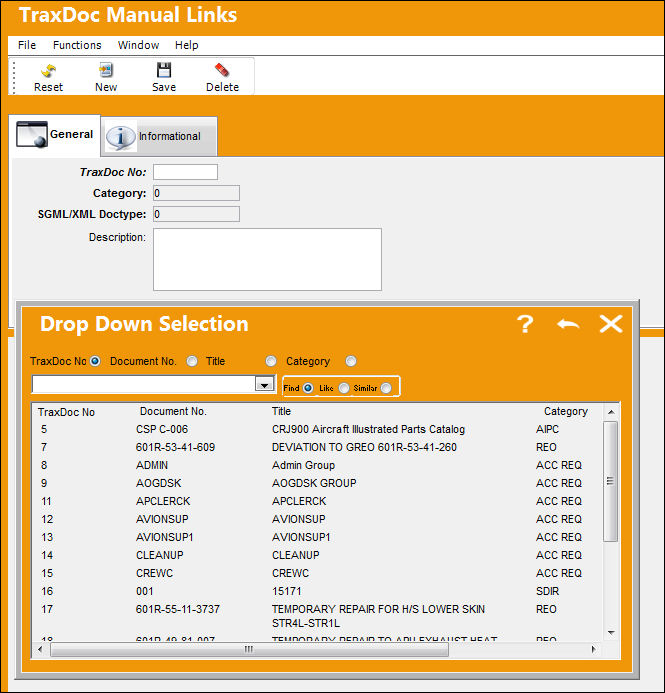Click the New record toolbar icon

pos(106,70)
